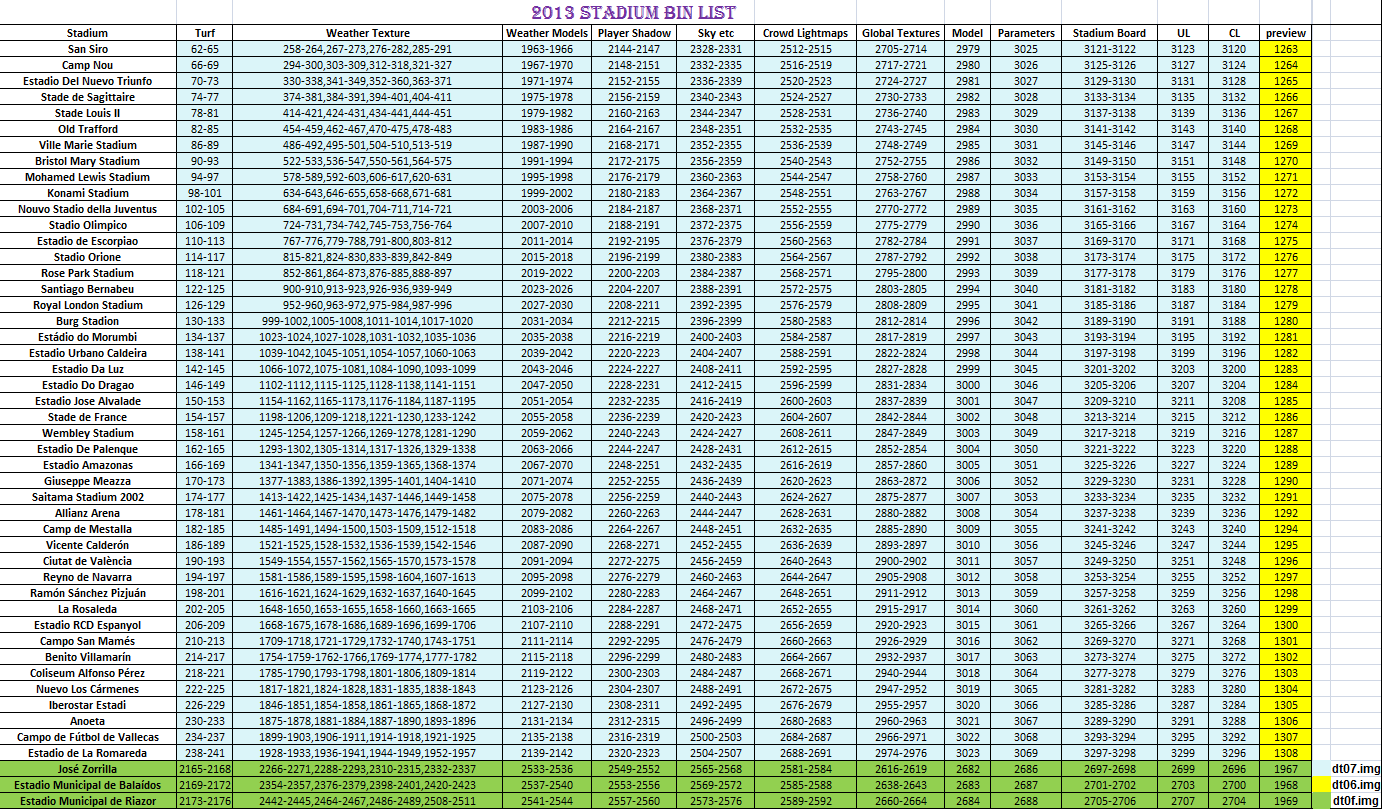The width and height of the screenshot is (1382, 809).
Task: Select Old Trafford in the Stadium column
Action: pos(88,129)
